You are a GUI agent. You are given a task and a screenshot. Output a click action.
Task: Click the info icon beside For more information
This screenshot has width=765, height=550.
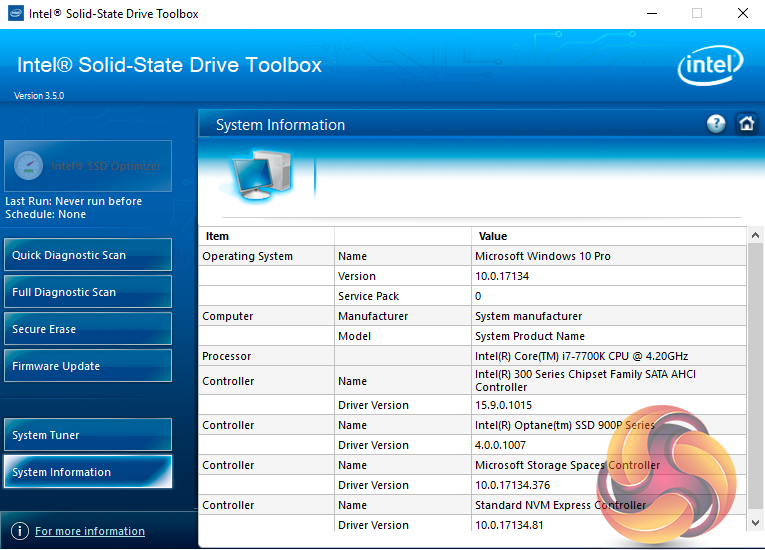[19, 531]
